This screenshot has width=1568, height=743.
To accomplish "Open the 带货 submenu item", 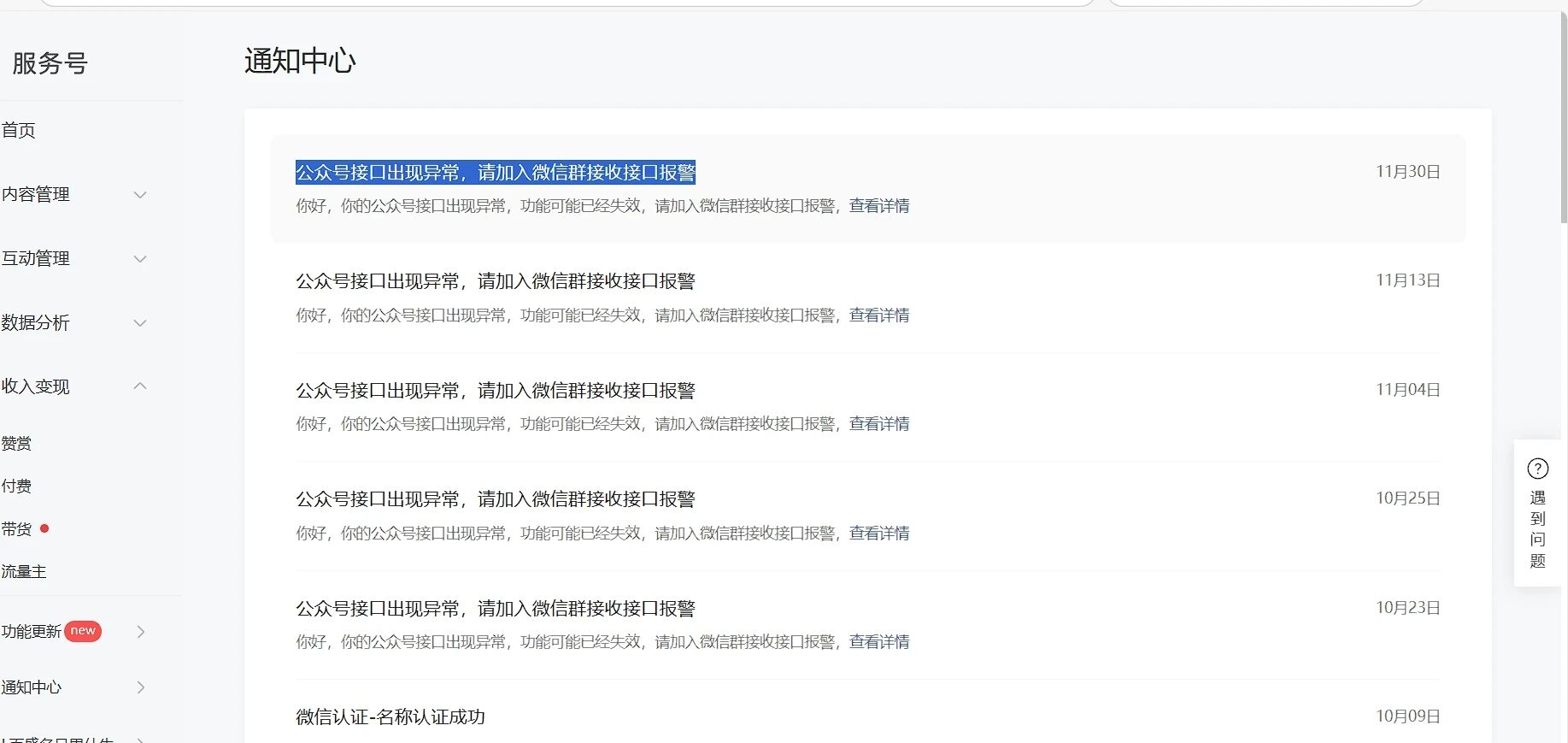I will tap(16, 528).
